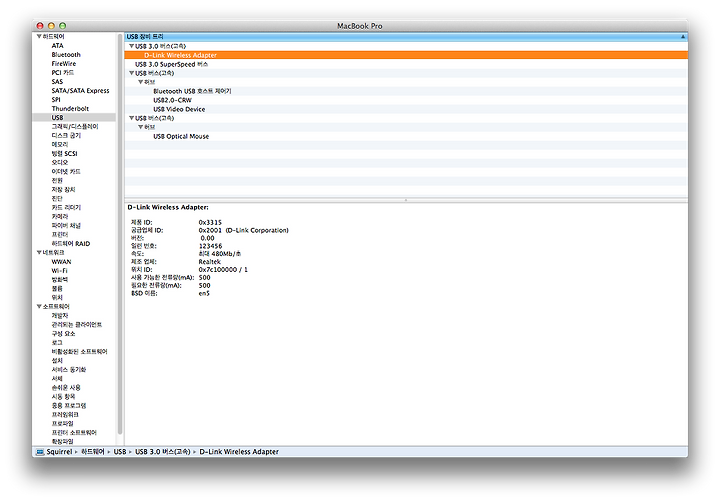This screenshot has width=720, height=502.
Task: Select 서비스 동기화 in the sidebar
Action: [69, 369]
